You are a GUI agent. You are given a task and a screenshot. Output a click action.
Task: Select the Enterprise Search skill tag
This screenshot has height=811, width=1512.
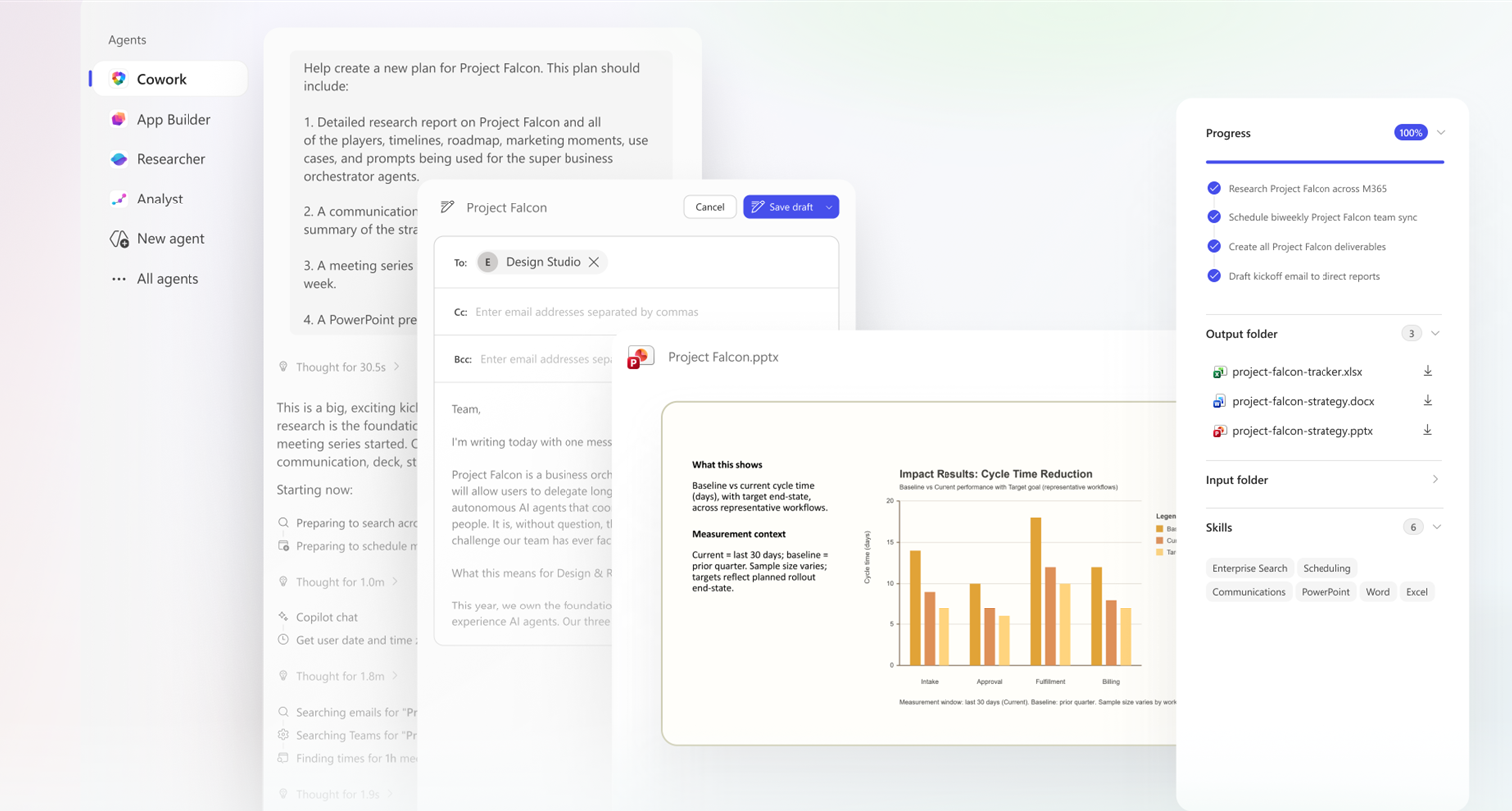coord(1249,568)
